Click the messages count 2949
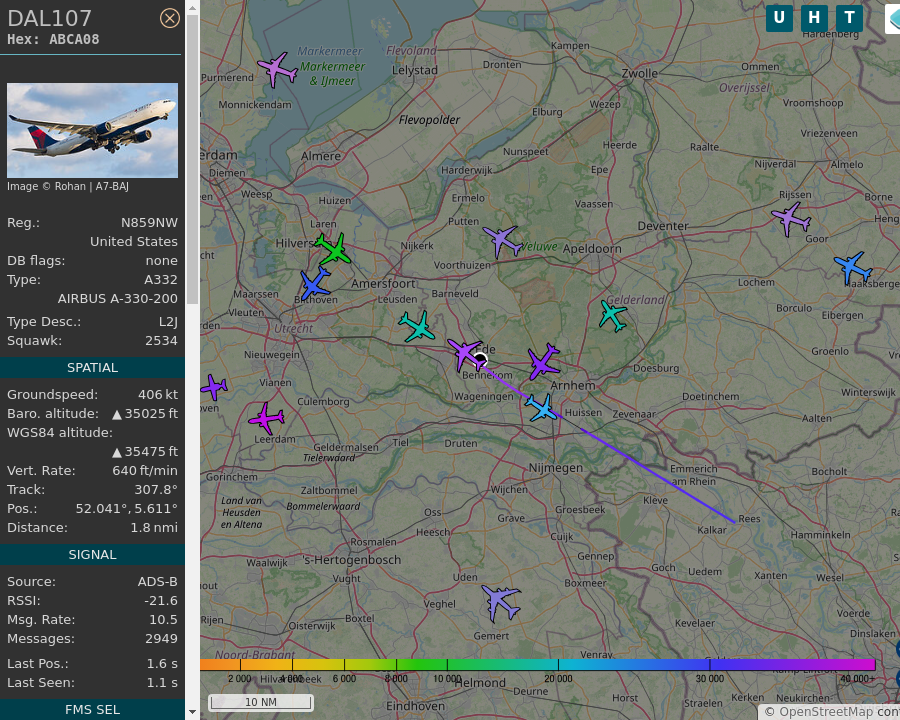 click(161, 638)
